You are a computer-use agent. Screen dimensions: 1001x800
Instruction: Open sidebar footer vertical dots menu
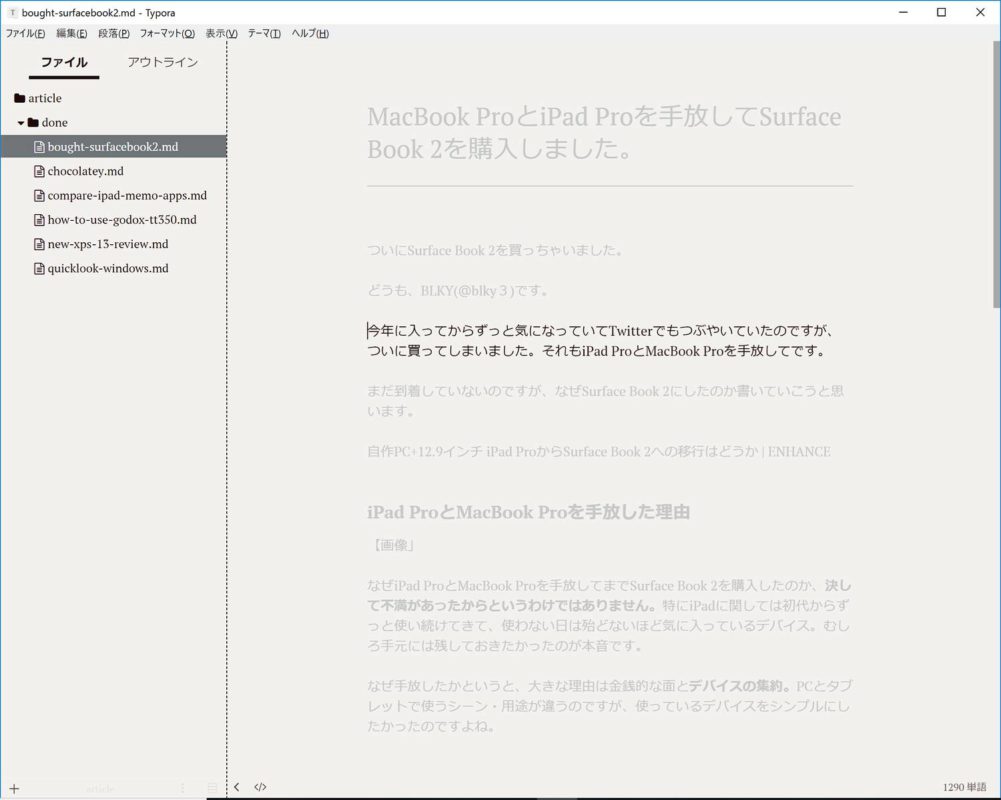pos(182,788)
